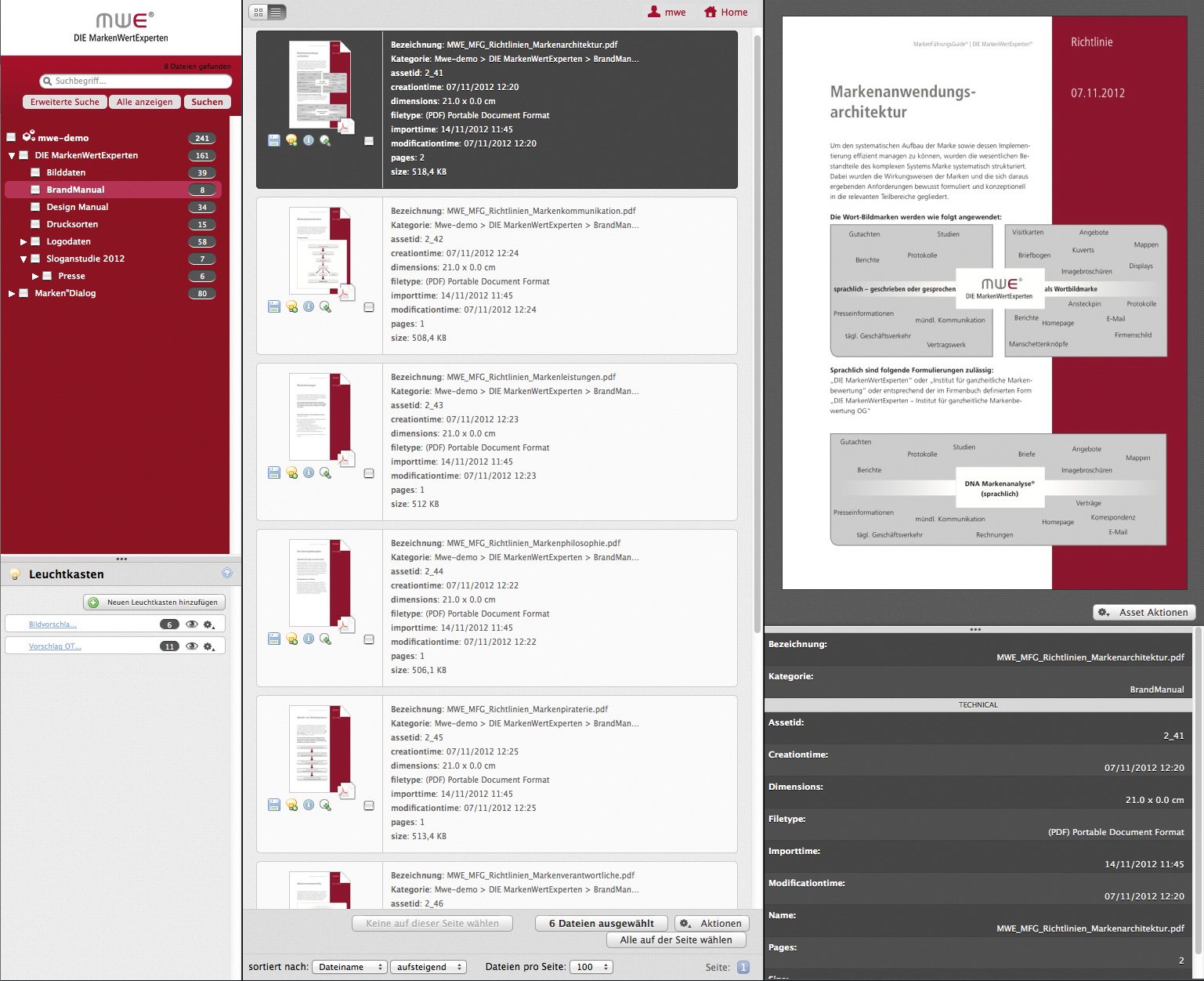Download the Markenkommunikation.pdf asset via floppy icon
The width and height of the screenshot is (1204, 981).
point(274,306)
